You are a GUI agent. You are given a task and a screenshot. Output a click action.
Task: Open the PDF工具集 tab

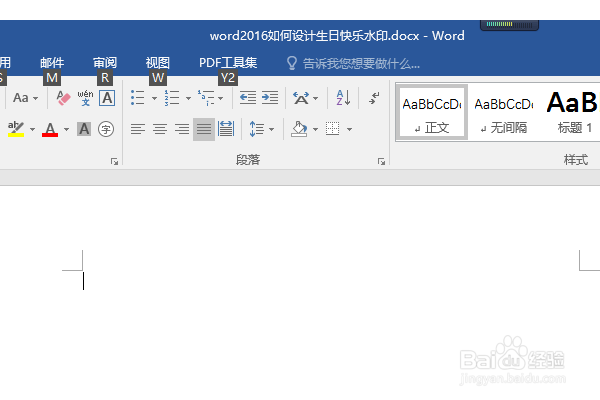click(x=228, y=63)
